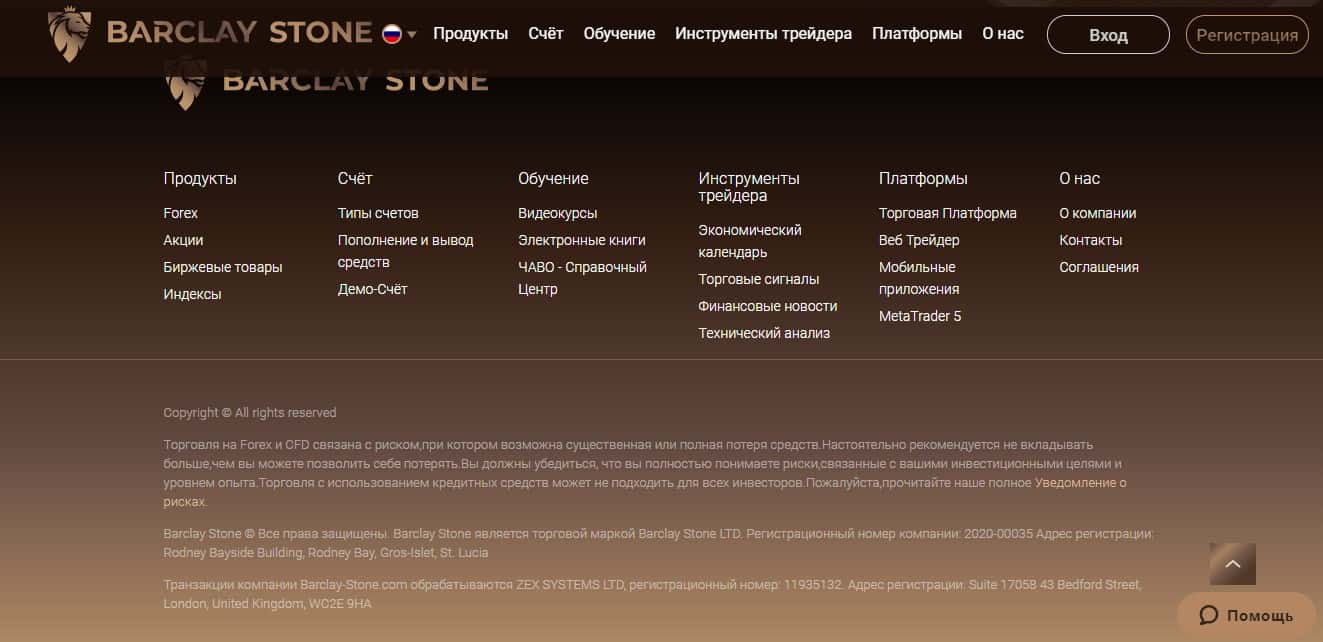Open the Forex footer link
Screen dimensions: 1323x642
click(181, 213)
